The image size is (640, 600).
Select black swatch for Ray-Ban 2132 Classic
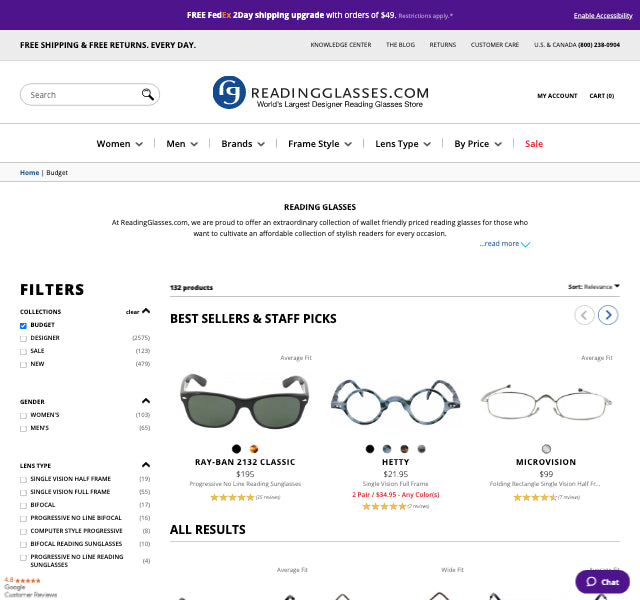tap(236, 449)
